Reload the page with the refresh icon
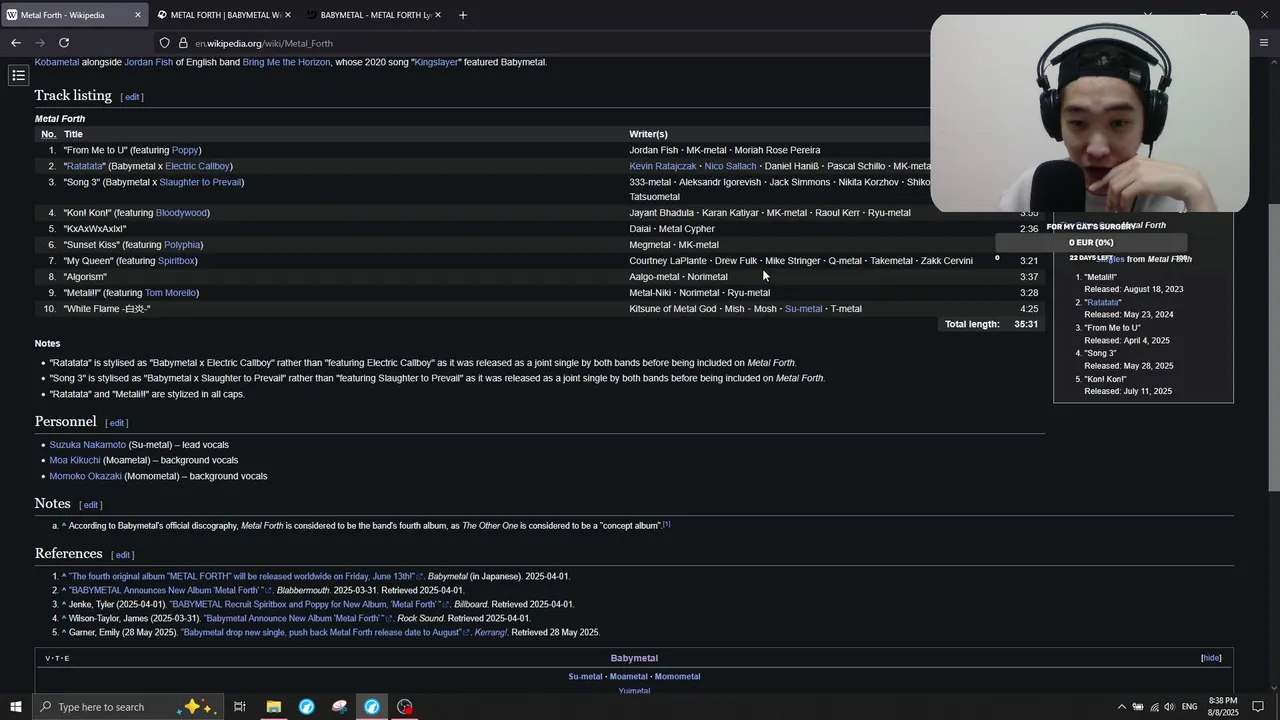1280x720 pixels. (x=64, y=43)
